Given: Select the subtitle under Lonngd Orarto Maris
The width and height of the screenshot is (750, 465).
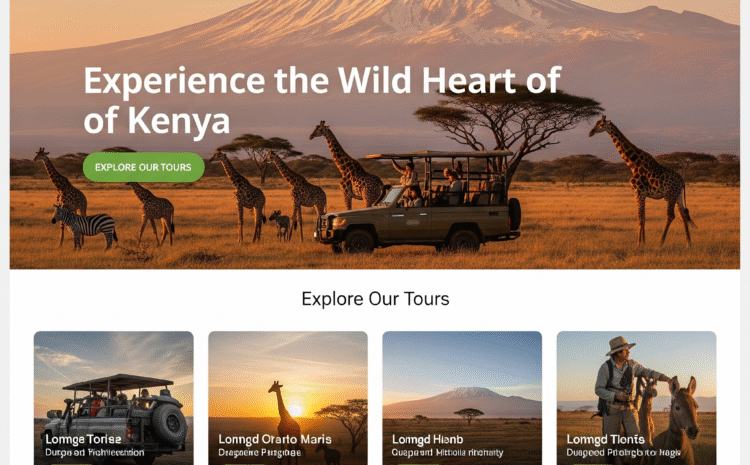Looking at the screenshot, I should (259, 453).
